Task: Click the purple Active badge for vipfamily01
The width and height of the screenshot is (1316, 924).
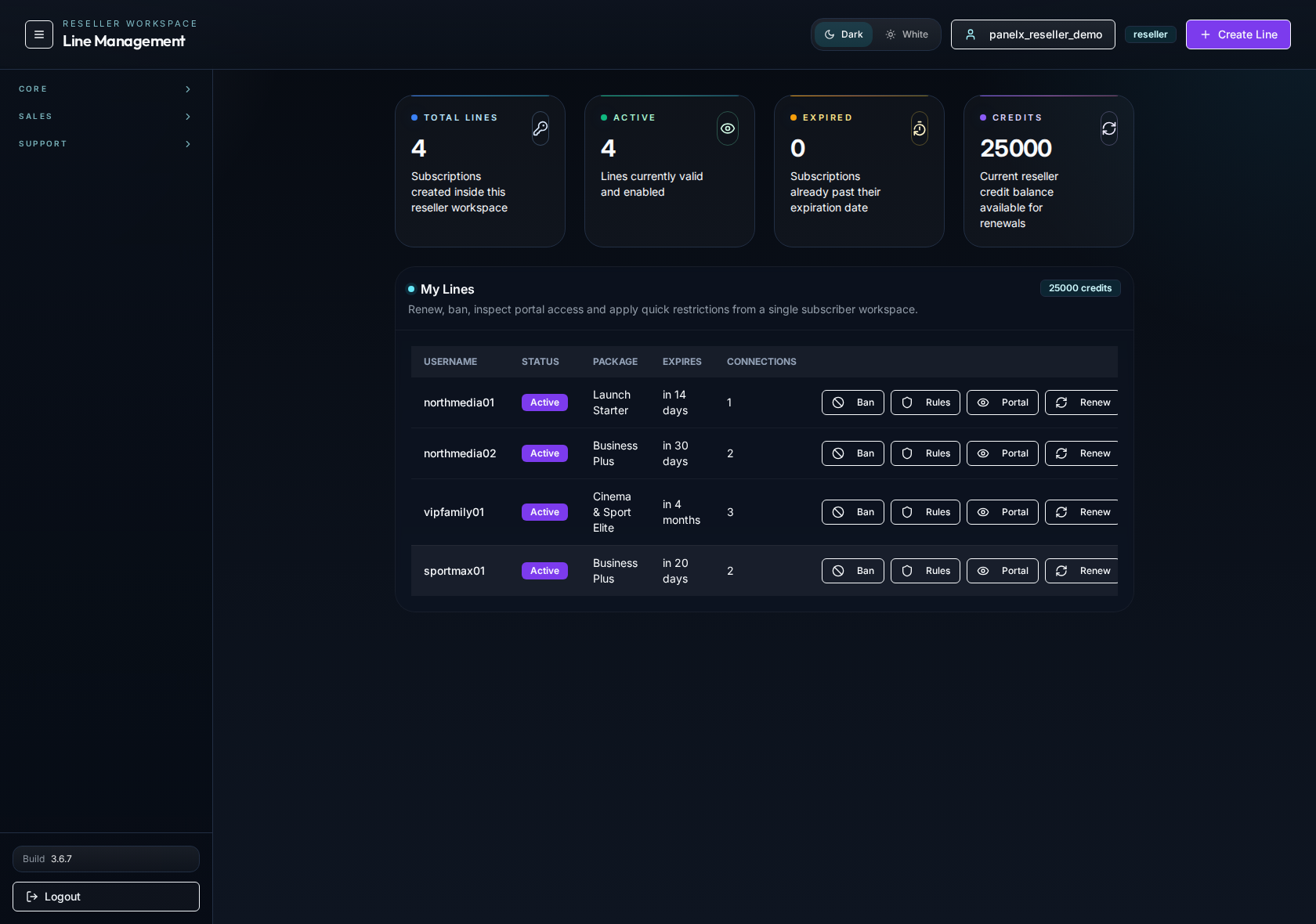Action: click(544, 512)
